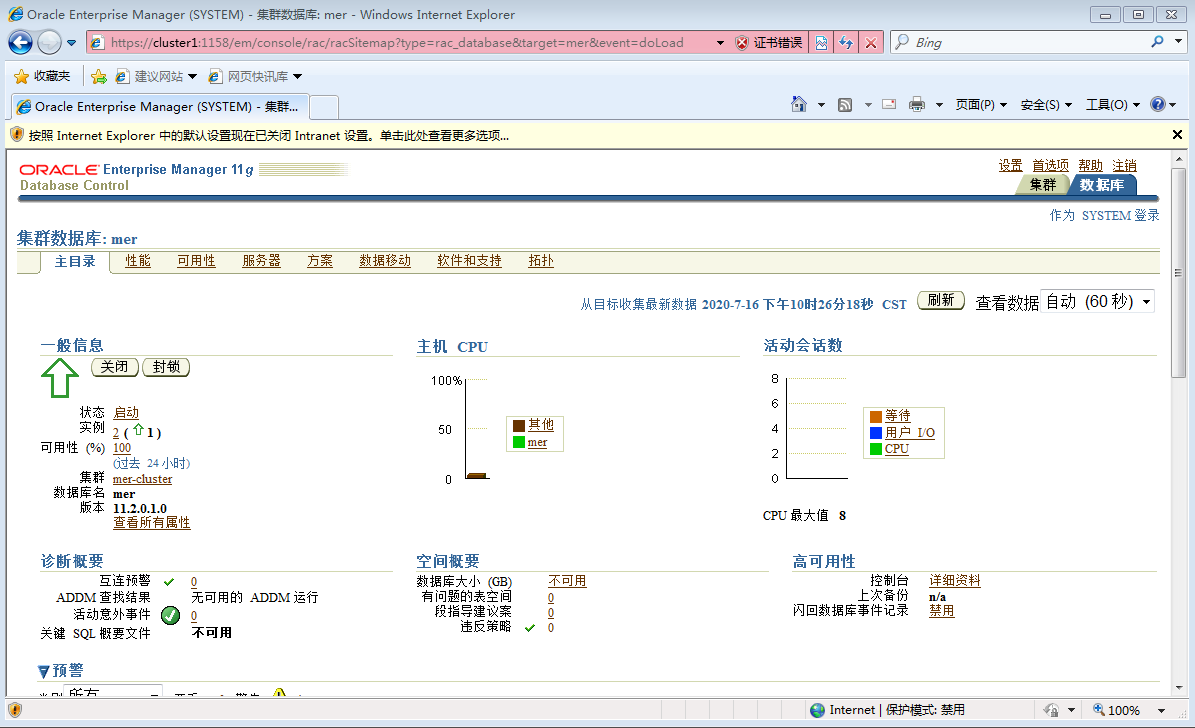Click the 证书错误 certificate error indicator
The image size is (1195, 728).
(768, 43)
